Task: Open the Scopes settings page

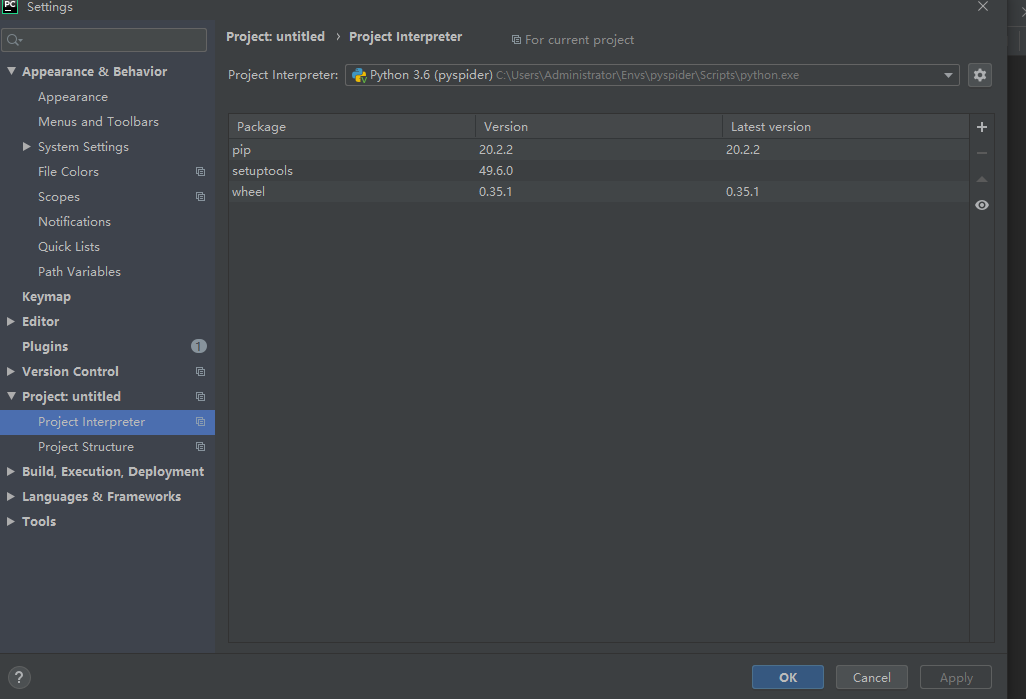Action: point(59,197)
